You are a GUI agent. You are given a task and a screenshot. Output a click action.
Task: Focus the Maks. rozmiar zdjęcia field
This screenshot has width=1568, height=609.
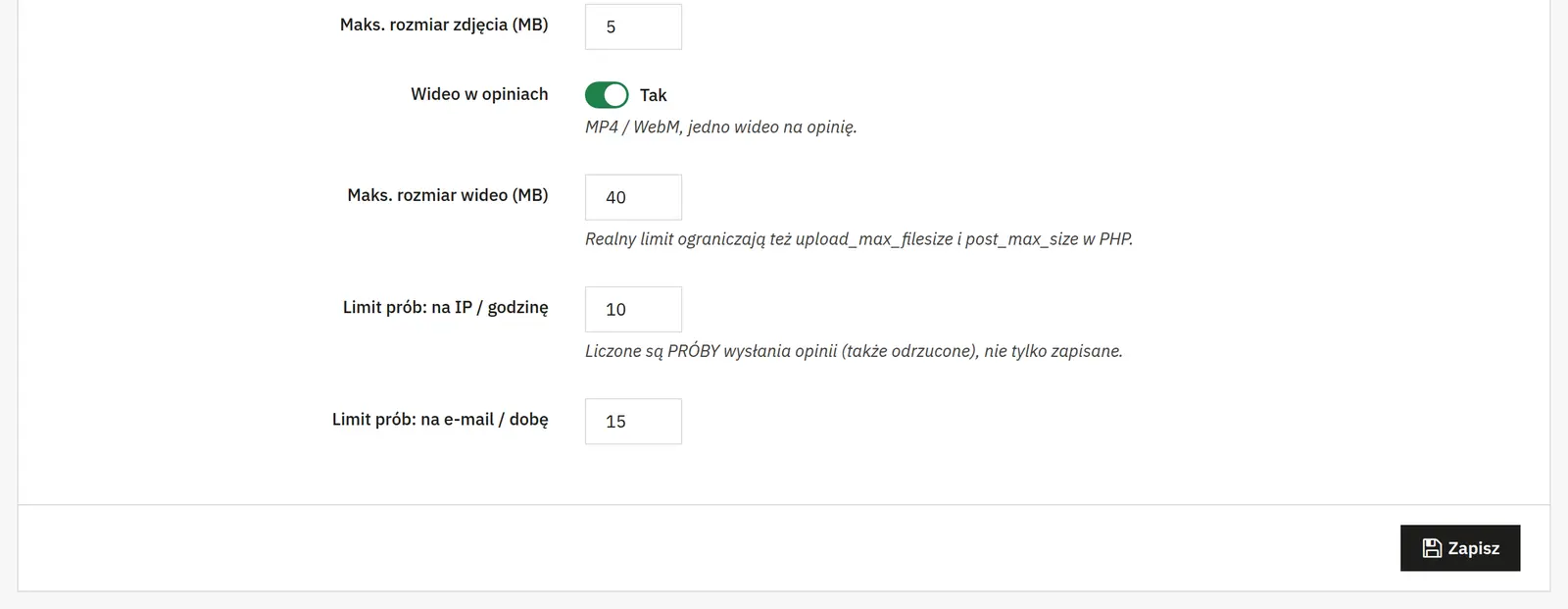(x=633, y=26)
